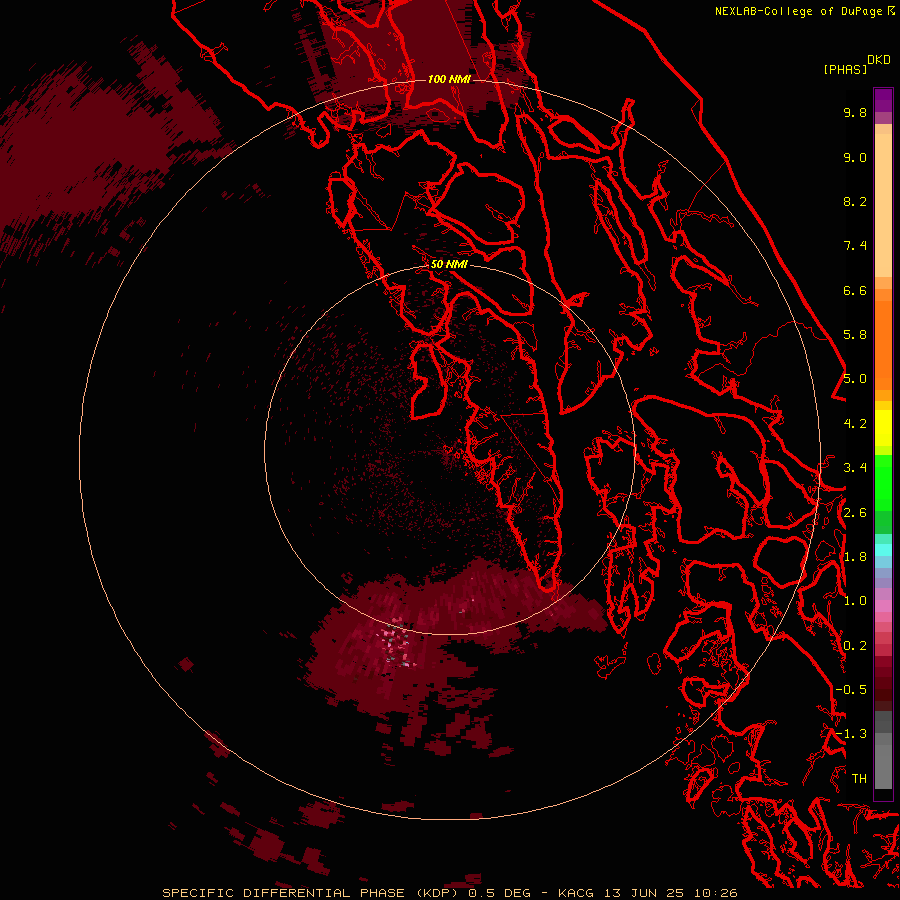Click the 5.8 value on the color scale
This screenshot has width=900, height=900.
click(855, 335)
